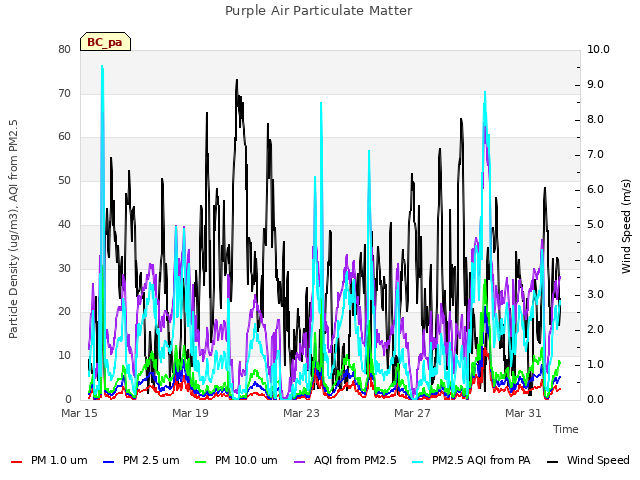Select the PM 10.0 um legend label

click(x=246, y=460)
